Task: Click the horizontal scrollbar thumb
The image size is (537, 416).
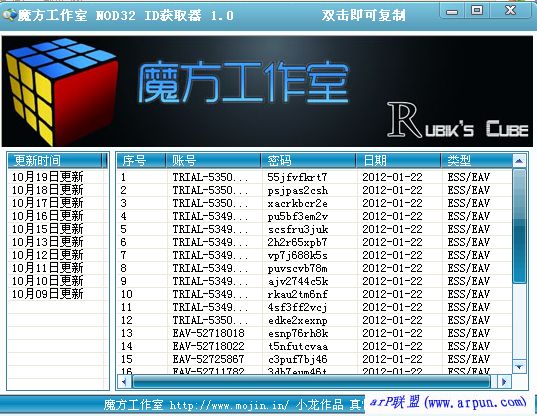Action: click(x=311, y=382)
